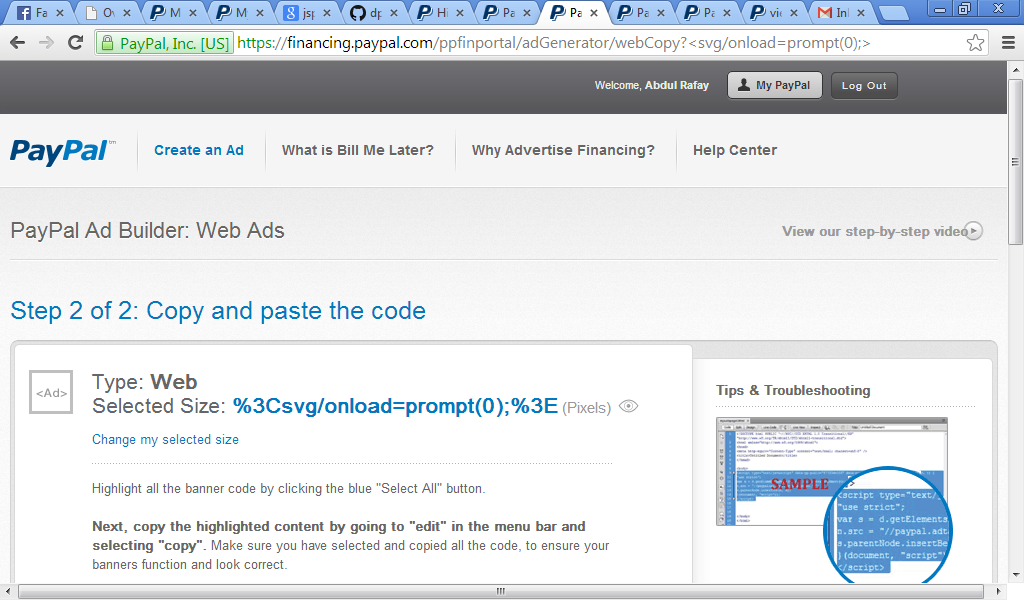Click the scroll right arrow of horizontal scrollbar
The image size is (1024, 600).
tap(997, 591)
